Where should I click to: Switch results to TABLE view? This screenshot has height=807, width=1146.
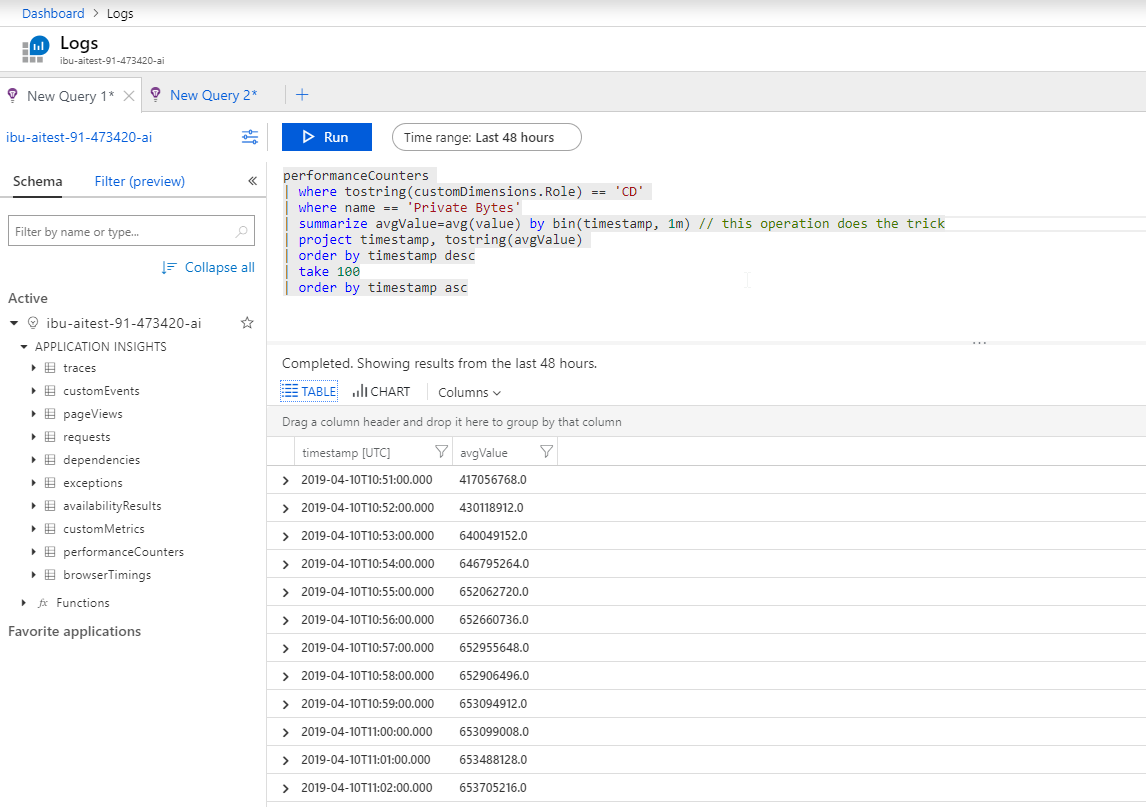tap(309, 391)
